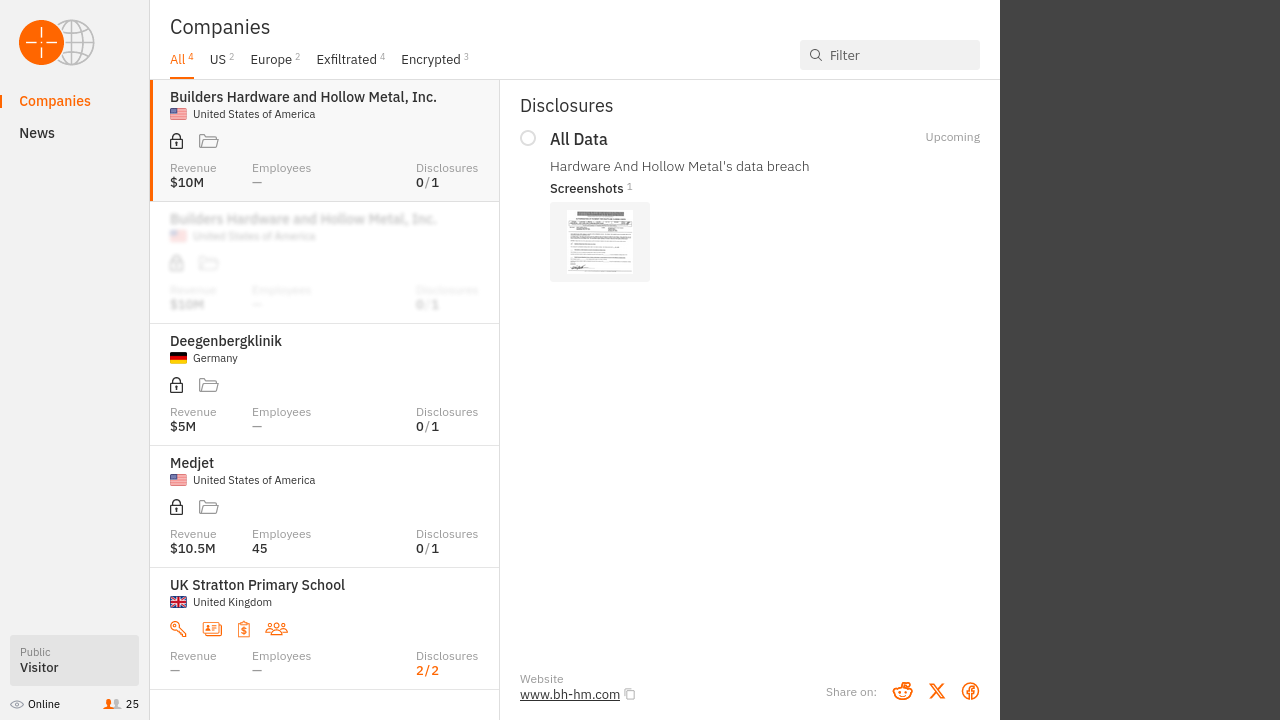Switch to the Europe tab
Screen dimensions: 1280x720
pyautogui.click(x=271, y=60)
